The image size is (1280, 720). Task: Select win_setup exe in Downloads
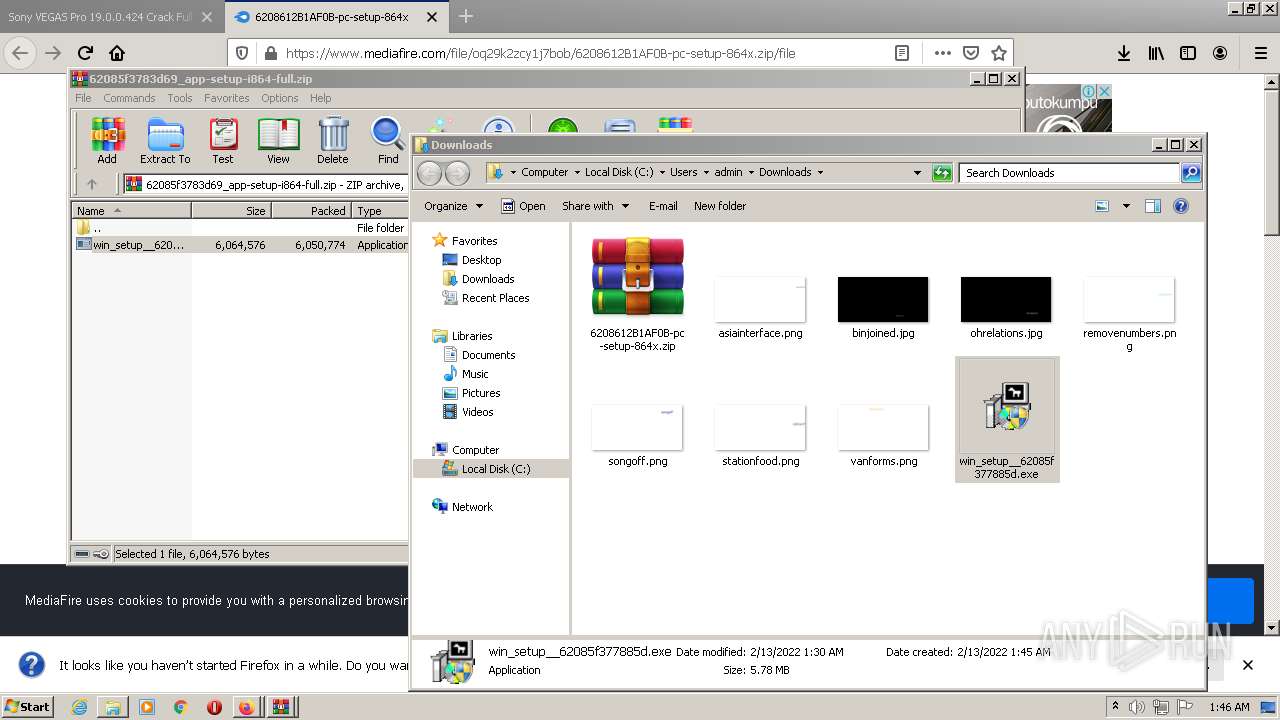[x=1007, y=420]
